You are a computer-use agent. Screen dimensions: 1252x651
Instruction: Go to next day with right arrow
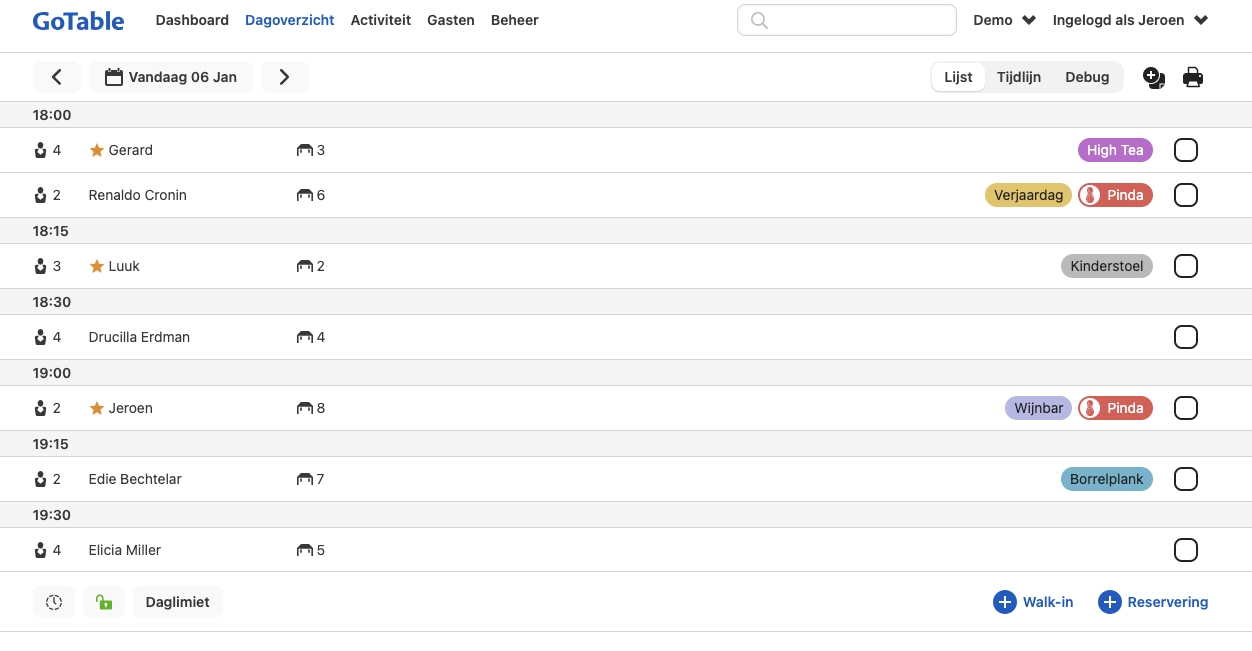point(285,77)
